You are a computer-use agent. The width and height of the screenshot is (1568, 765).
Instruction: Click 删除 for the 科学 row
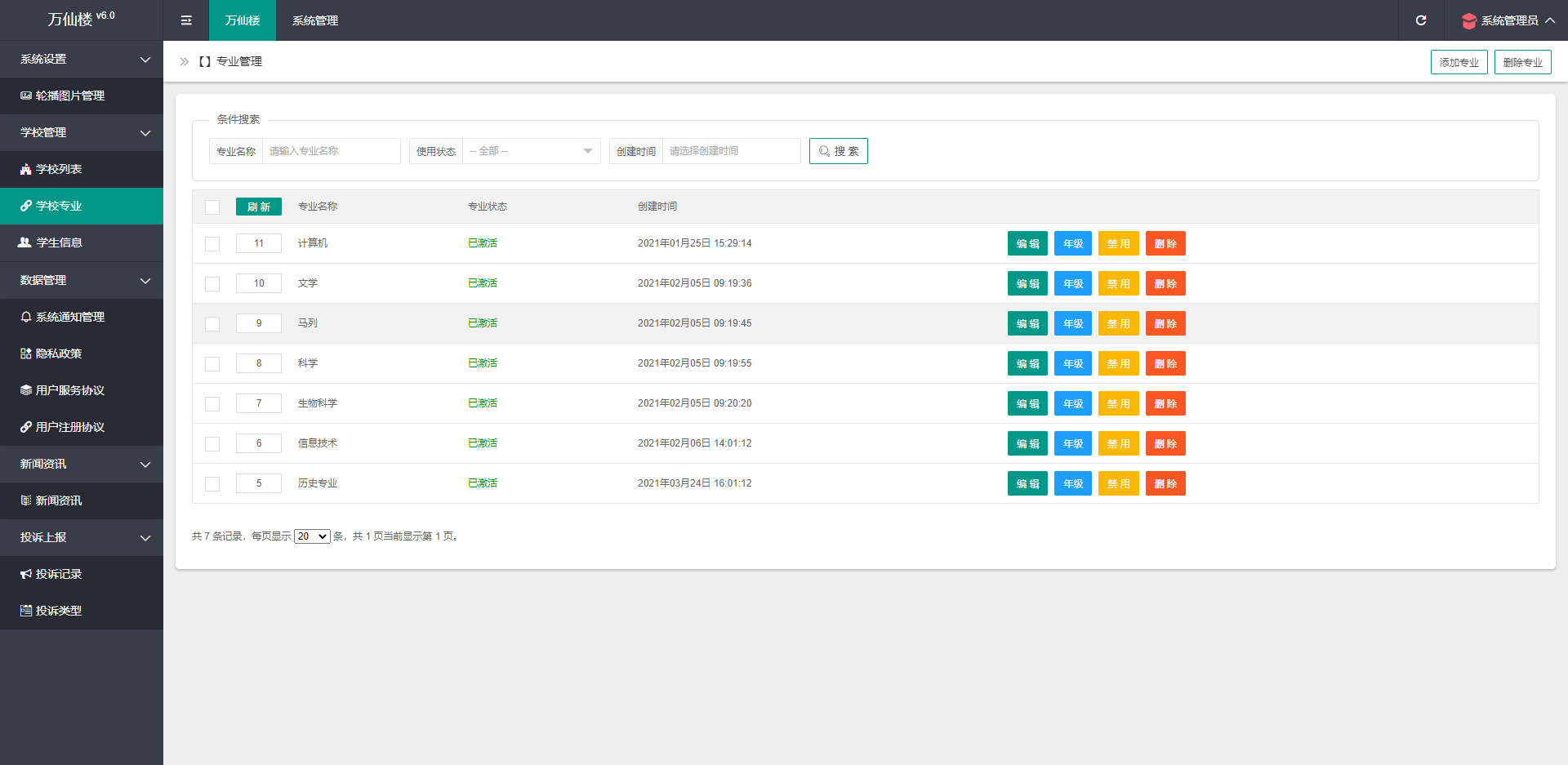coord(1165,363)
